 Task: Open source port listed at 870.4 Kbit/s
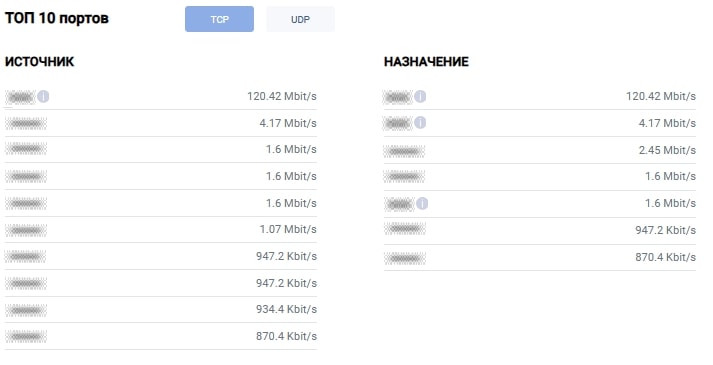click(26, 337)
